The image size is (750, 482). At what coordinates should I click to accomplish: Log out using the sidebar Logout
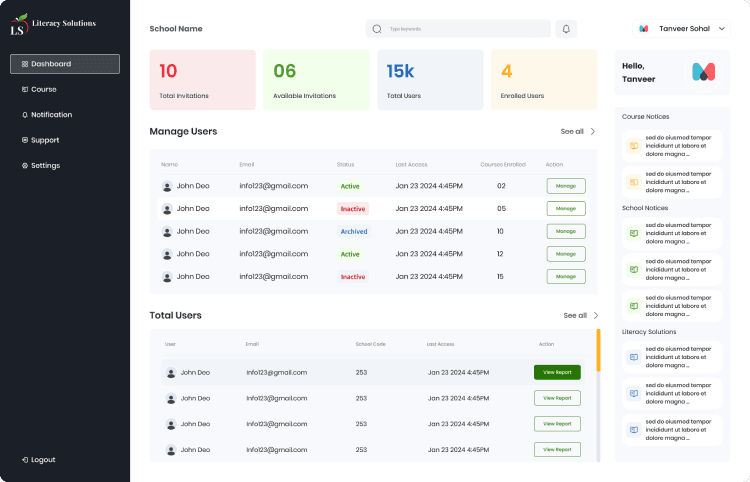[x=42, y=459]
